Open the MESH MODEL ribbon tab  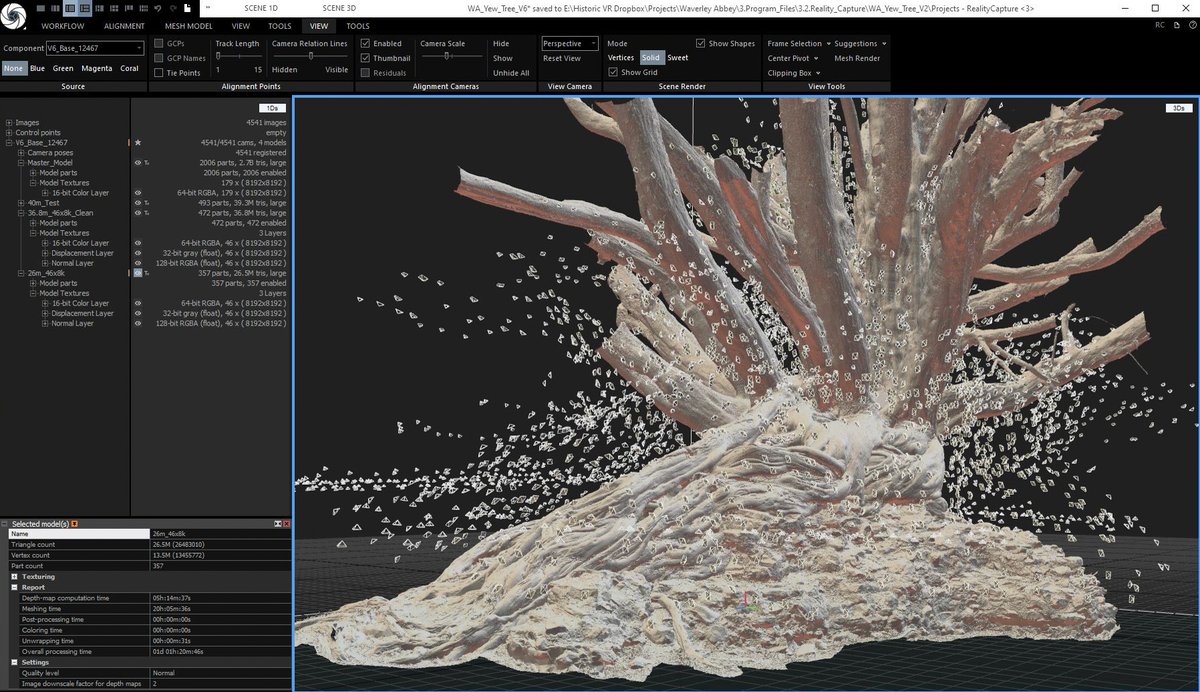(187, 26)
